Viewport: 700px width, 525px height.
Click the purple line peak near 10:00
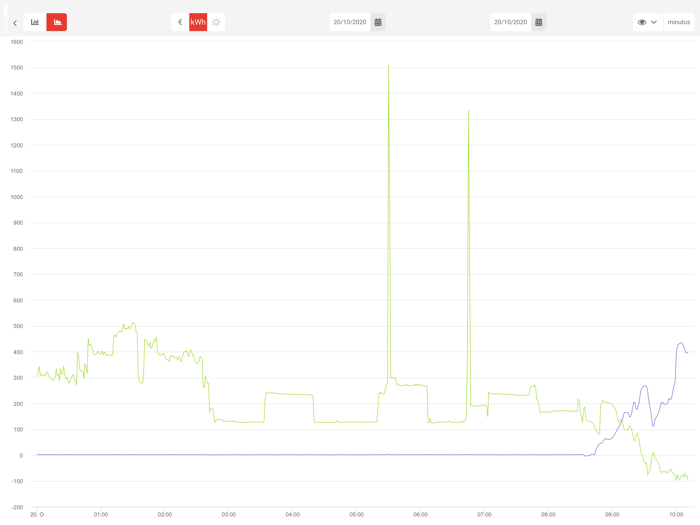tap(680, 343)
